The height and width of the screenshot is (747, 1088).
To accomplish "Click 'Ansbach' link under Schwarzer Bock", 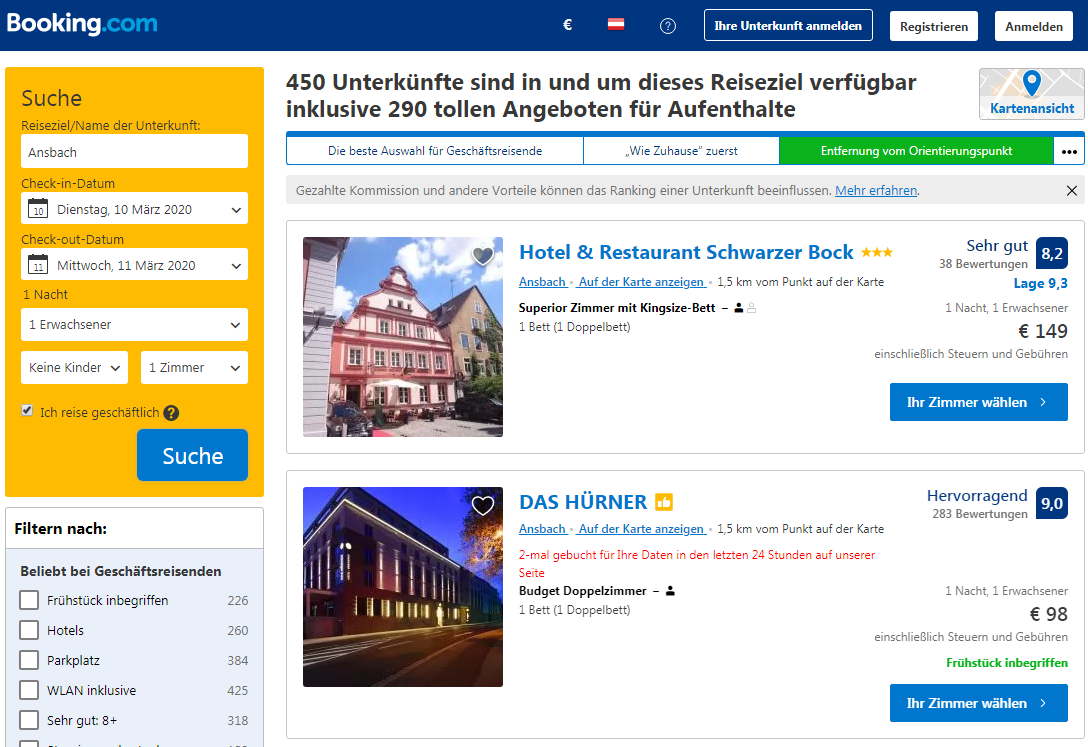I will tap(543, 282).
